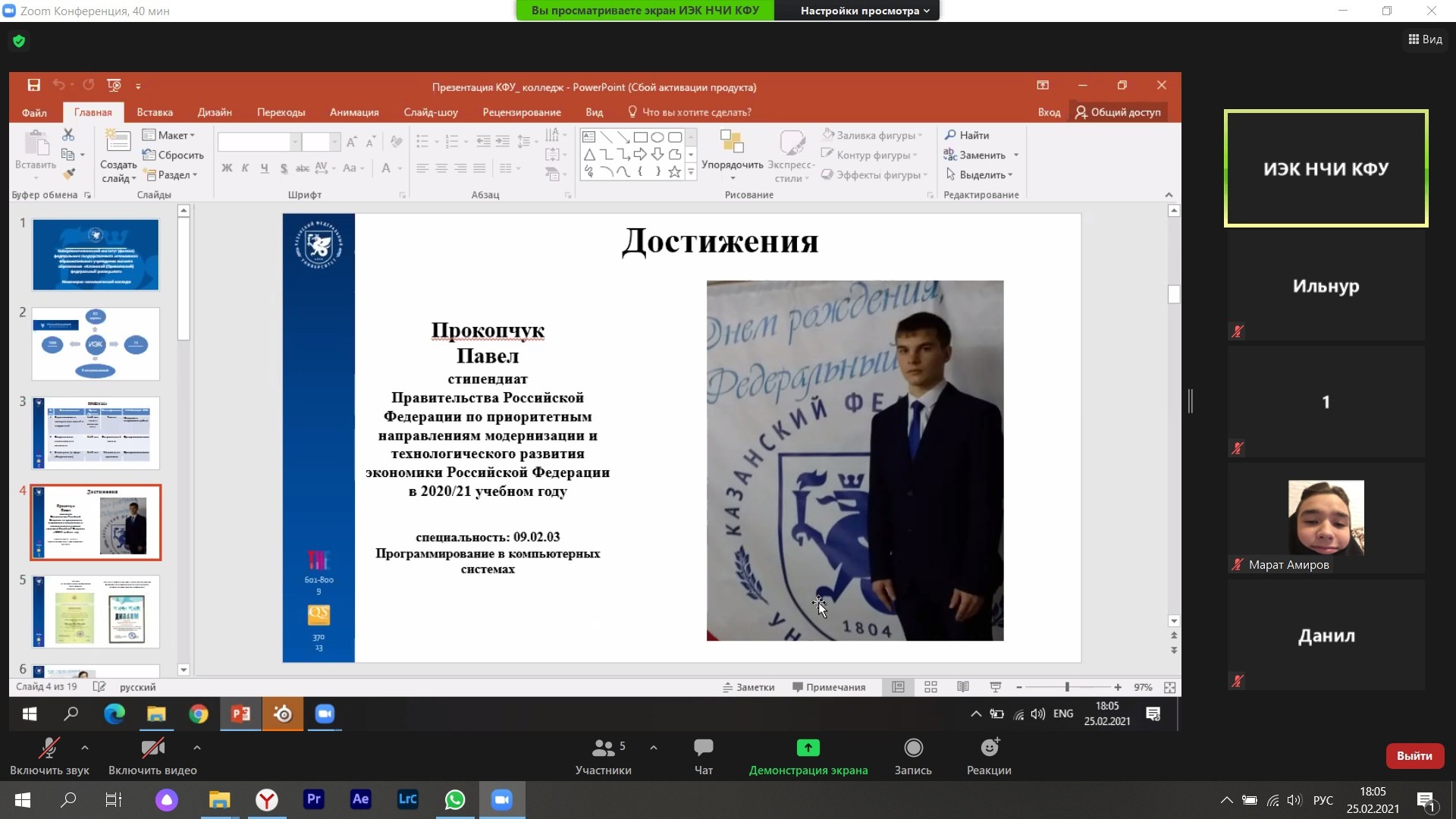Switch to Переходы tab

coord(281,112)
